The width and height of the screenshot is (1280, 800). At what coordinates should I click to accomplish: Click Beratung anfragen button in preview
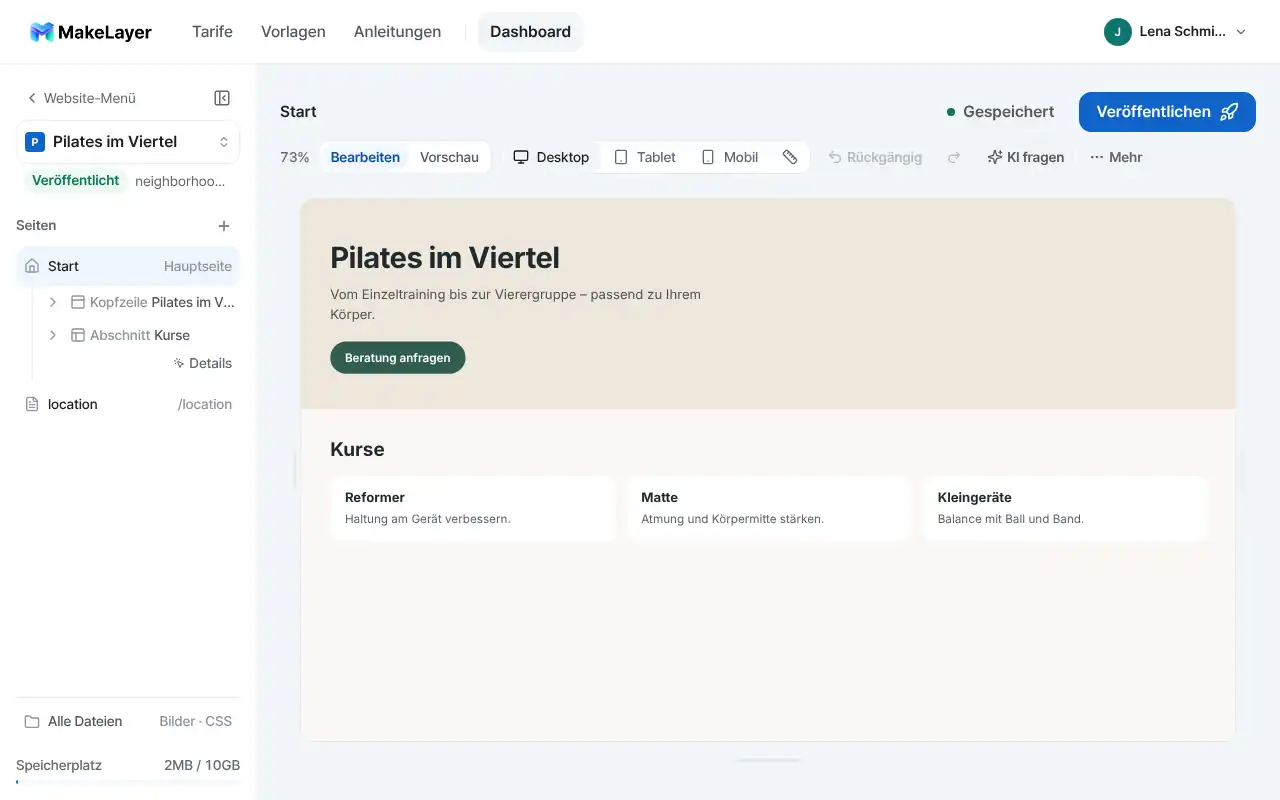tap(398, 358)
